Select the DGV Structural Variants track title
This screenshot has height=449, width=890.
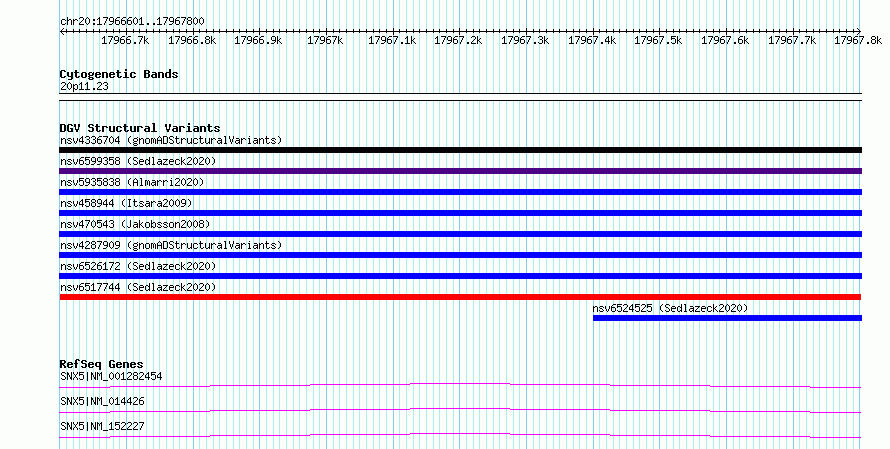(140, 128)
